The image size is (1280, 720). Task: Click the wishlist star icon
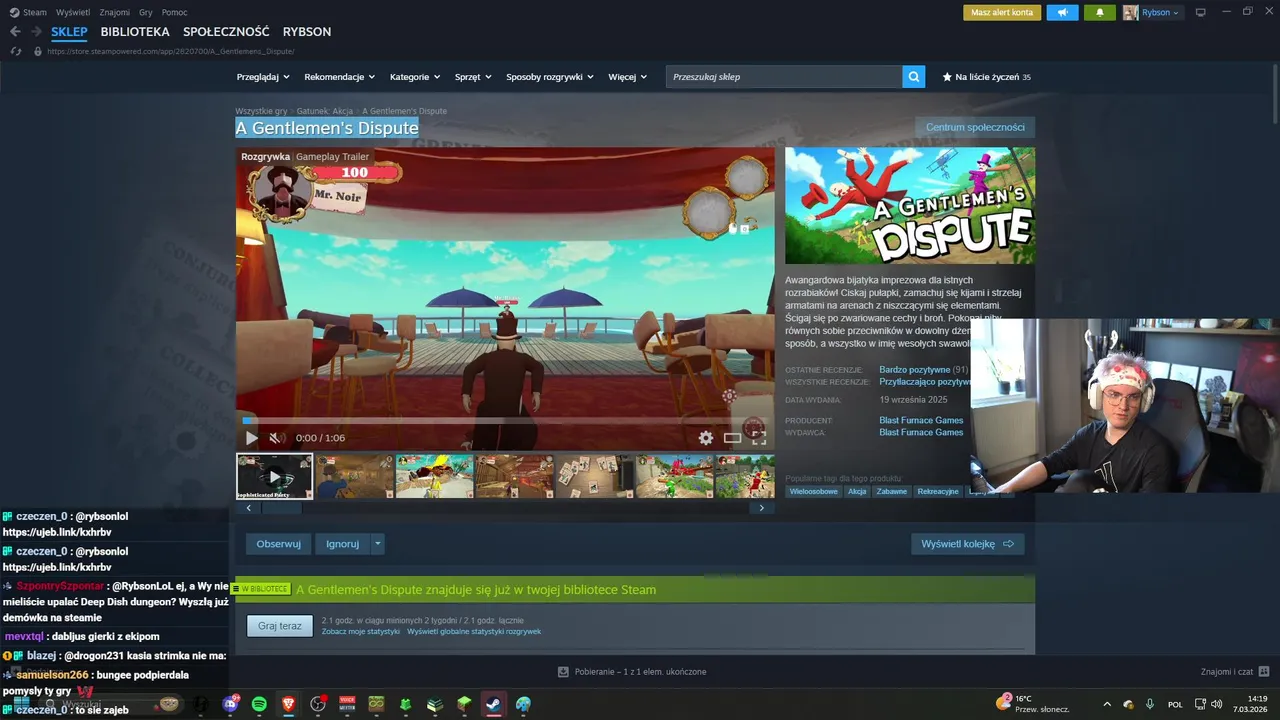point(947,77)
